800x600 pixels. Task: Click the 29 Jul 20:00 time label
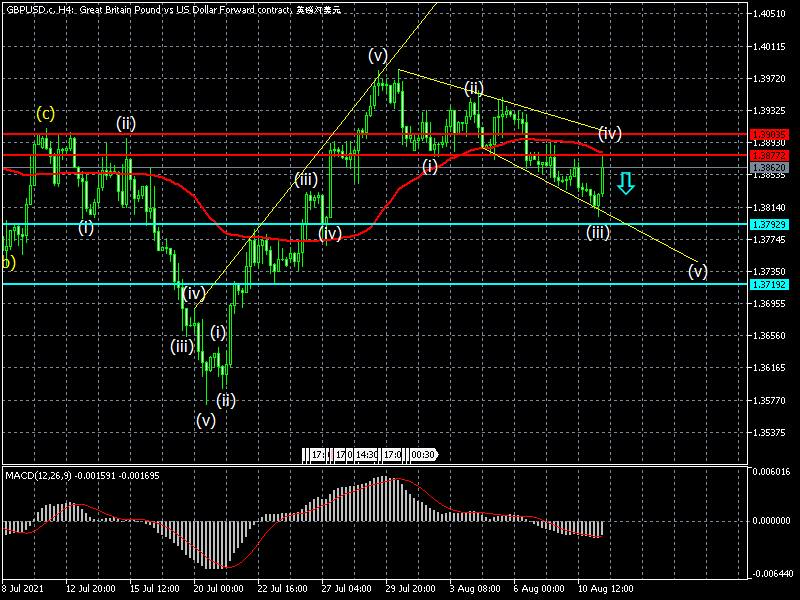(x=411, y=588)
